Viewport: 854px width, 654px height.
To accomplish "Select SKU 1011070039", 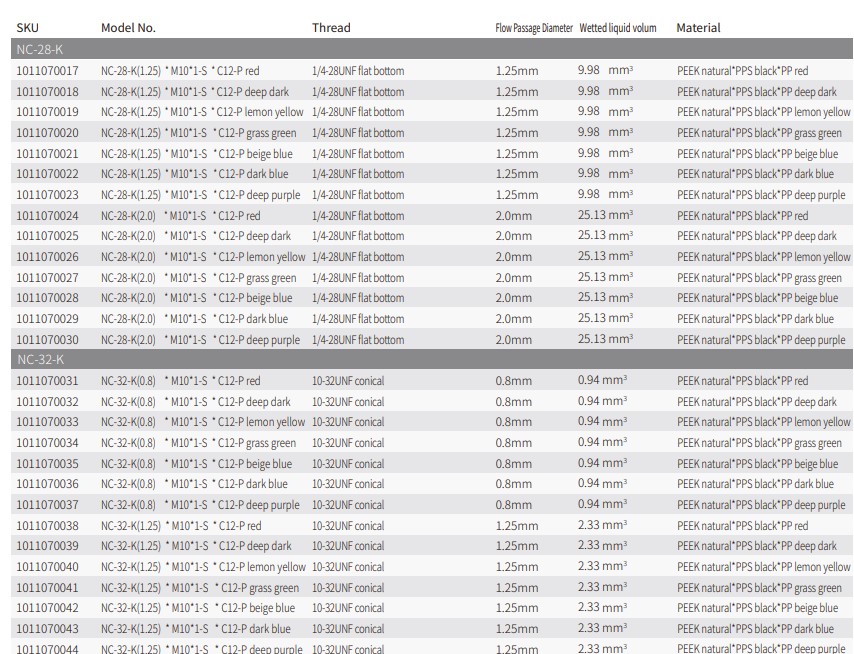I will (x=47, y=546).
